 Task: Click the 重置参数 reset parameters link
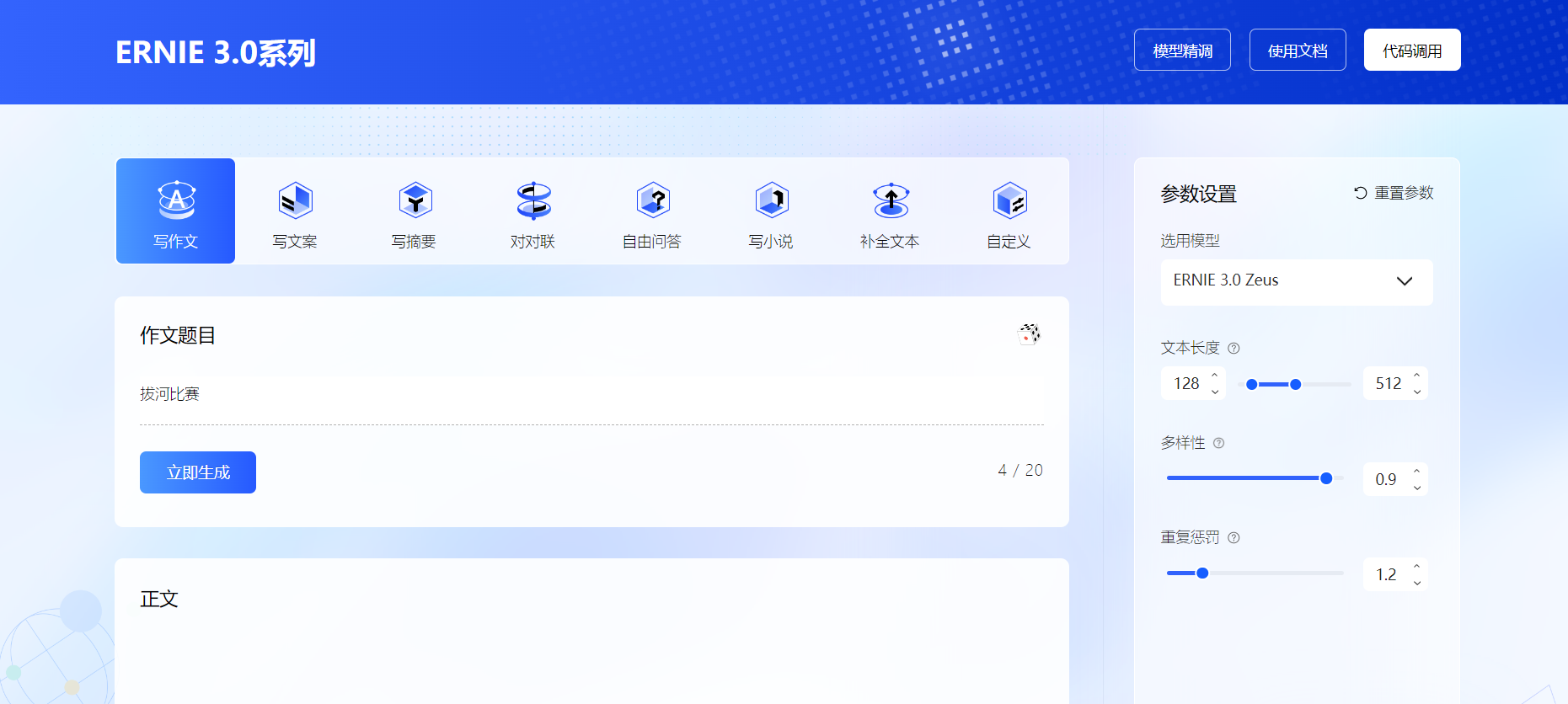pyautogui.click(x=1394, y=193)
